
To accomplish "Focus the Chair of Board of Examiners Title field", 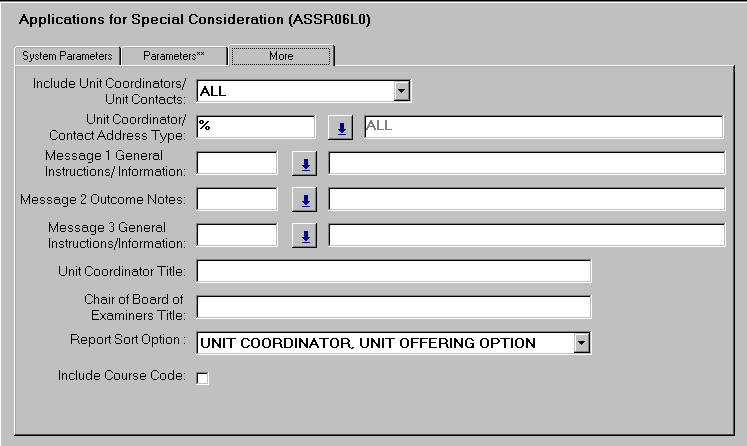I will [394, 307].
